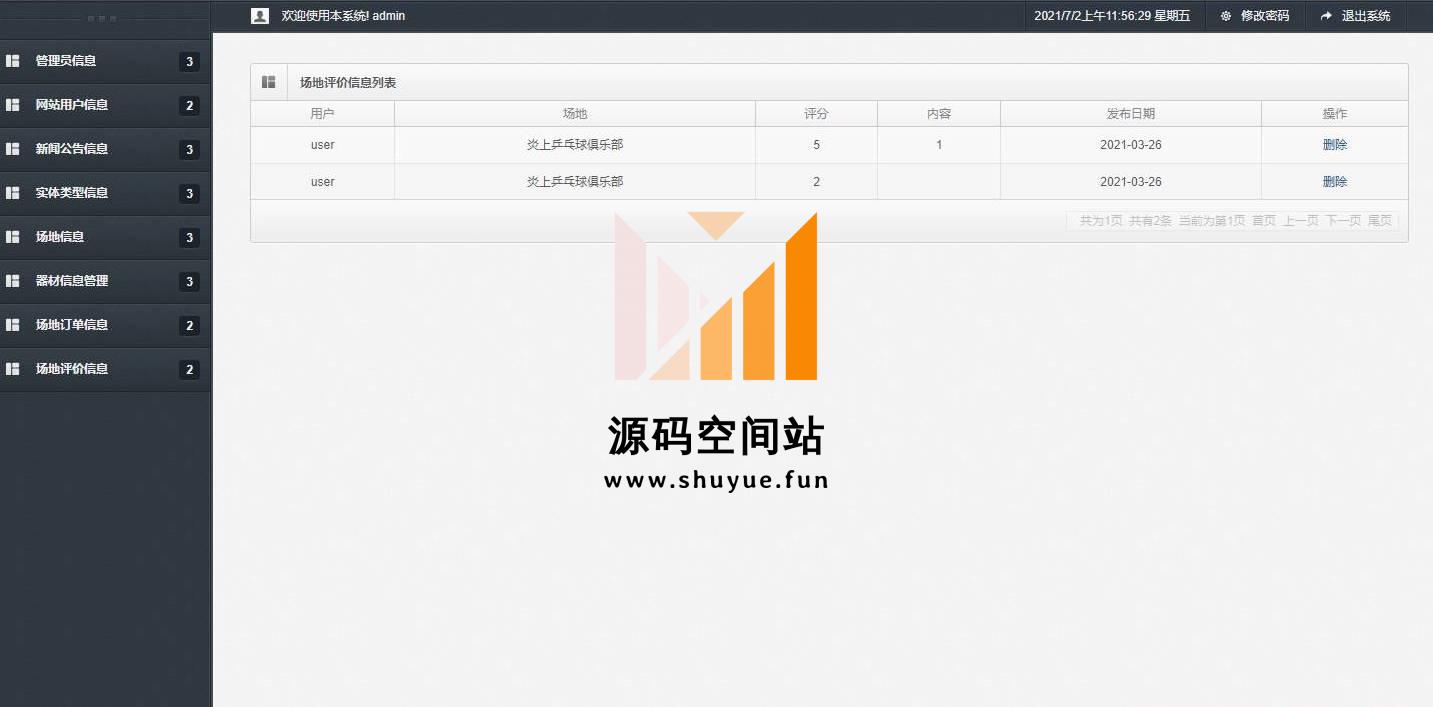Click the 首页 pagination link
1433x707 pixels.
coord(1263,221)
